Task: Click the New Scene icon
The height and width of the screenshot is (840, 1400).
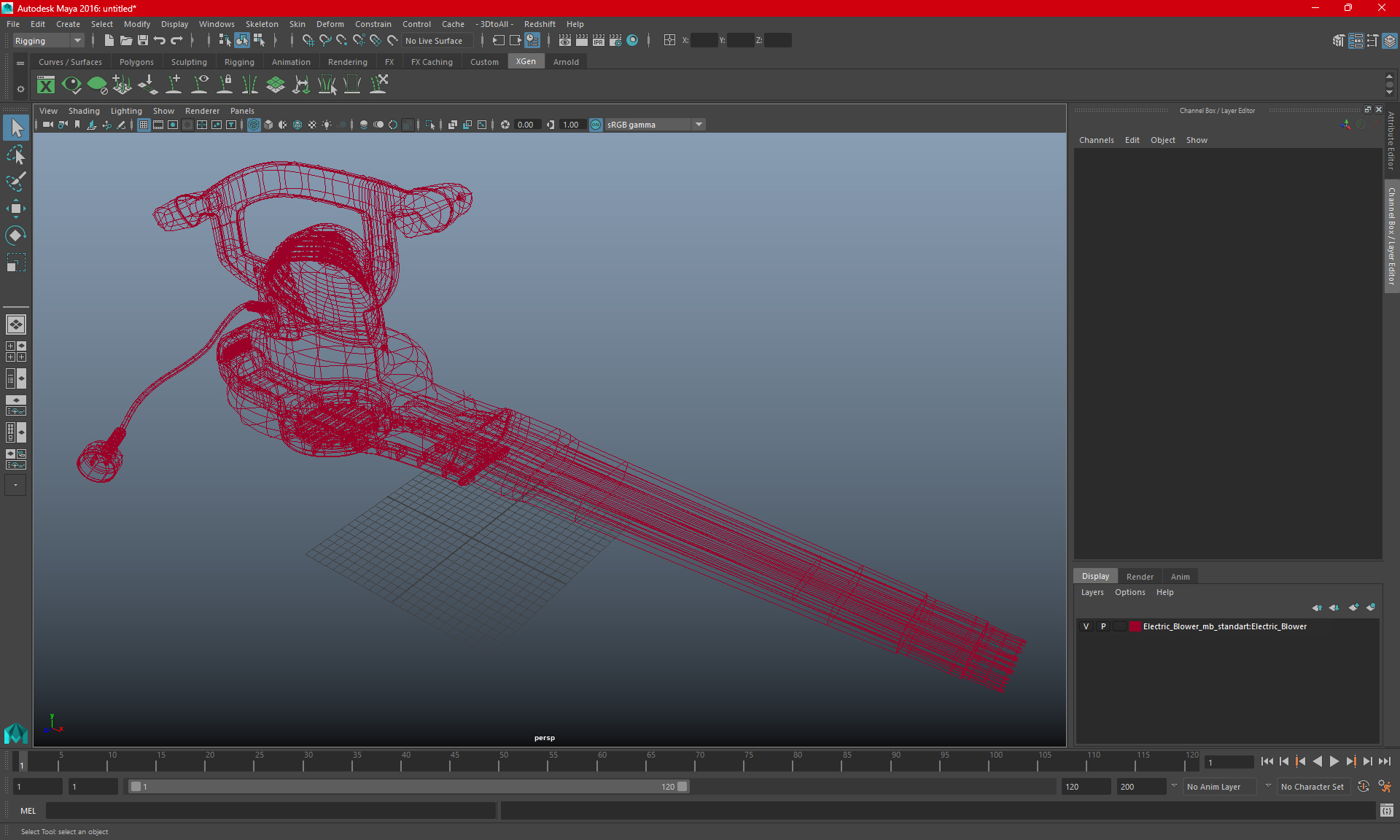Action: click(109, 41)
